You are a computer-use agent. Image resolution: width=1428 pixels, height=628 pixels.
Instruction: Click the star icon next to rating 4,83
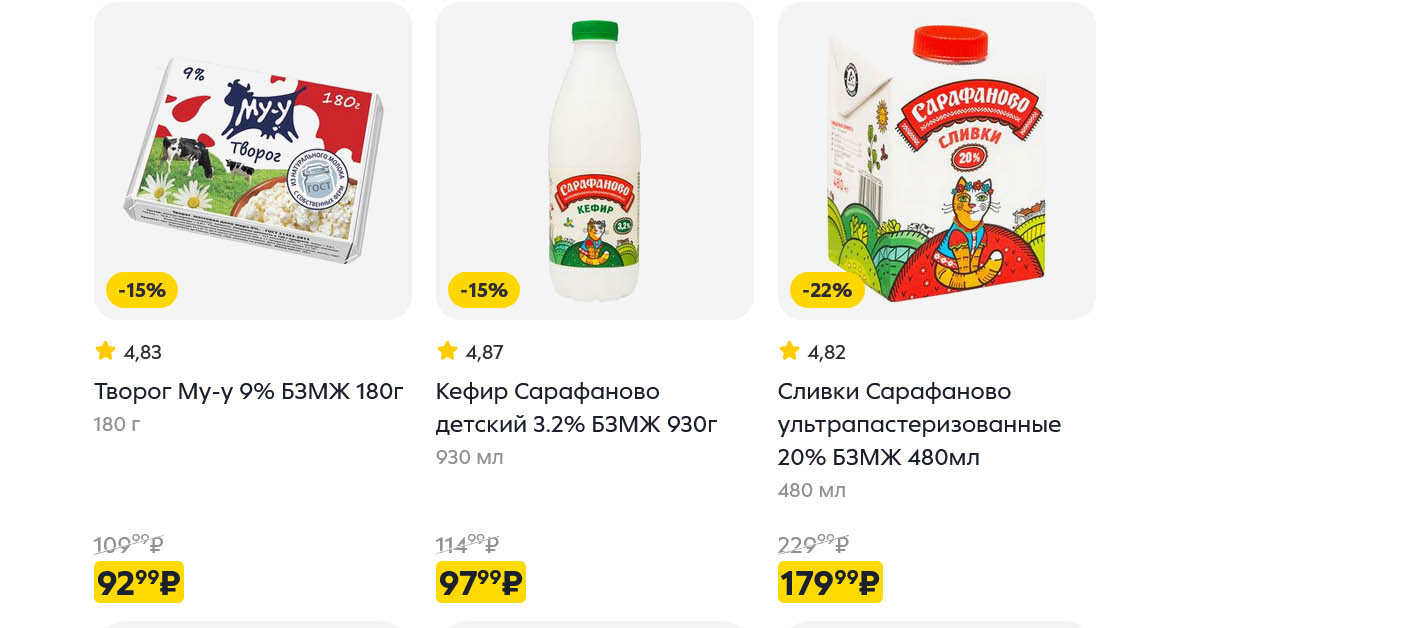coord(105,351)
